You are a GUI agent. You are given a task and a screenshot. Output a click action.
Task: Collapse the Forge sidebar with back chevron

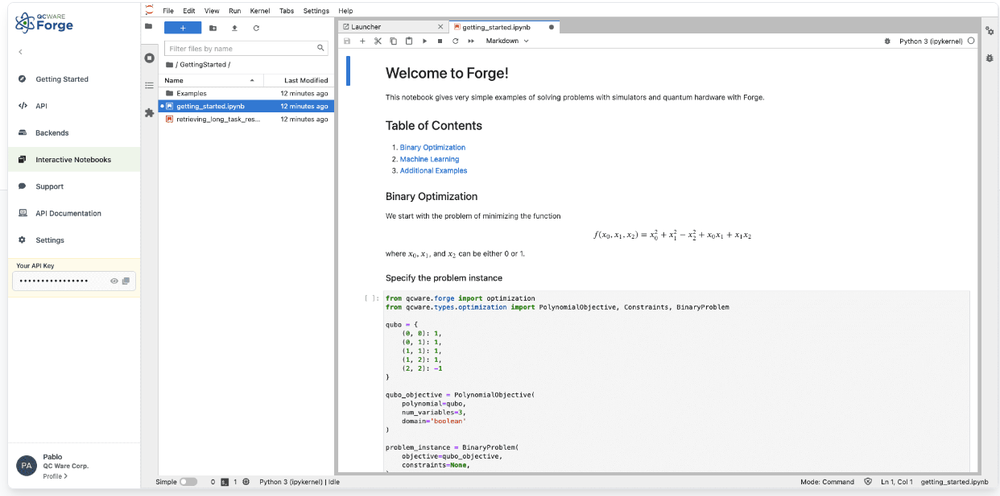coord(20,52)
